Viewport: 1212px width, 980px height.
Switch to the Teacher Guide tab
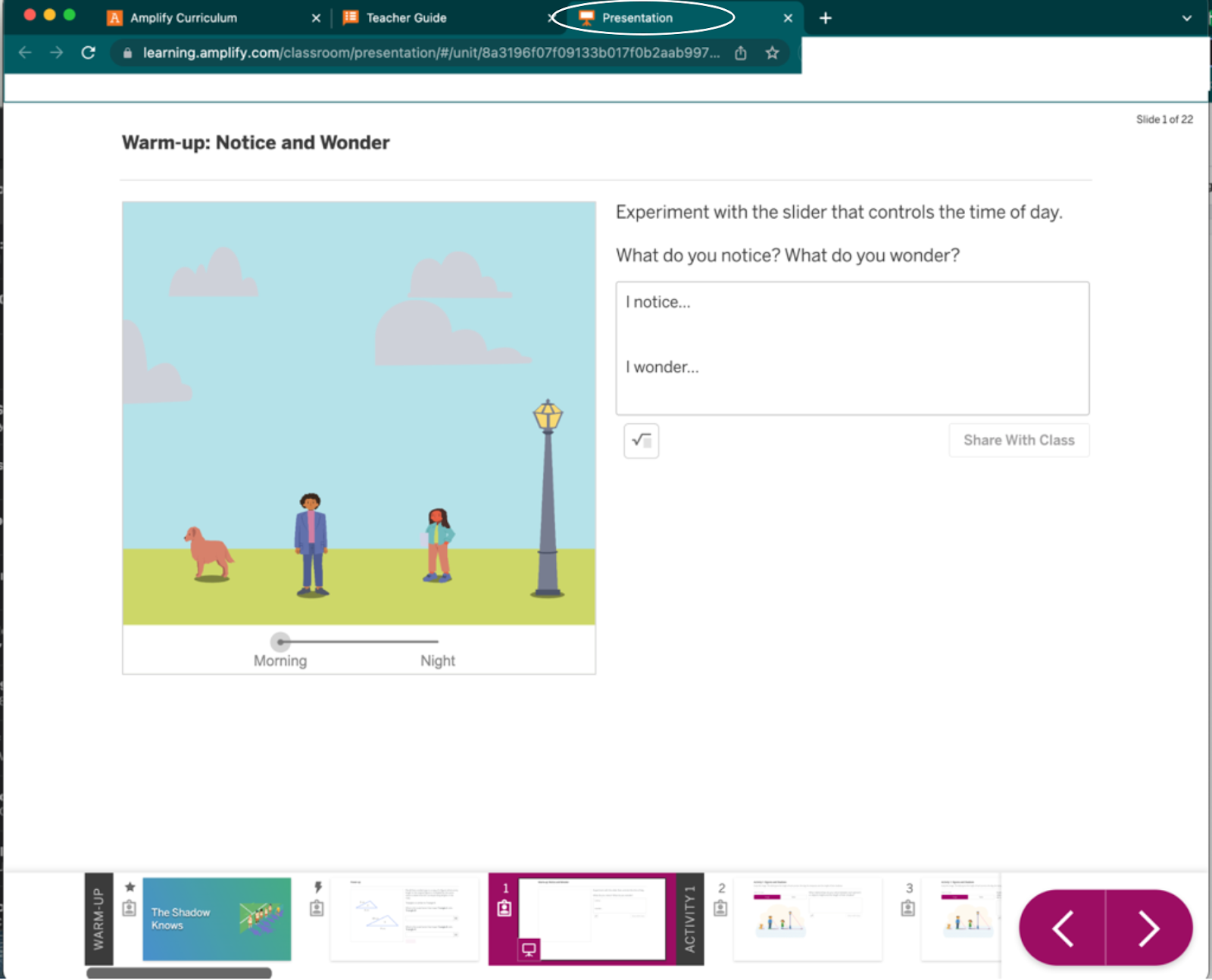(406, 18)
